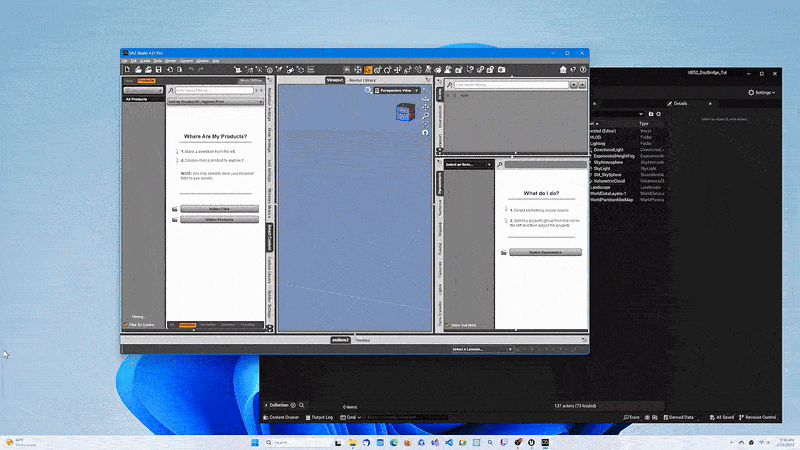800x450 pixels.
Task: Click the Video: Files button
Action: click(219, 209)
